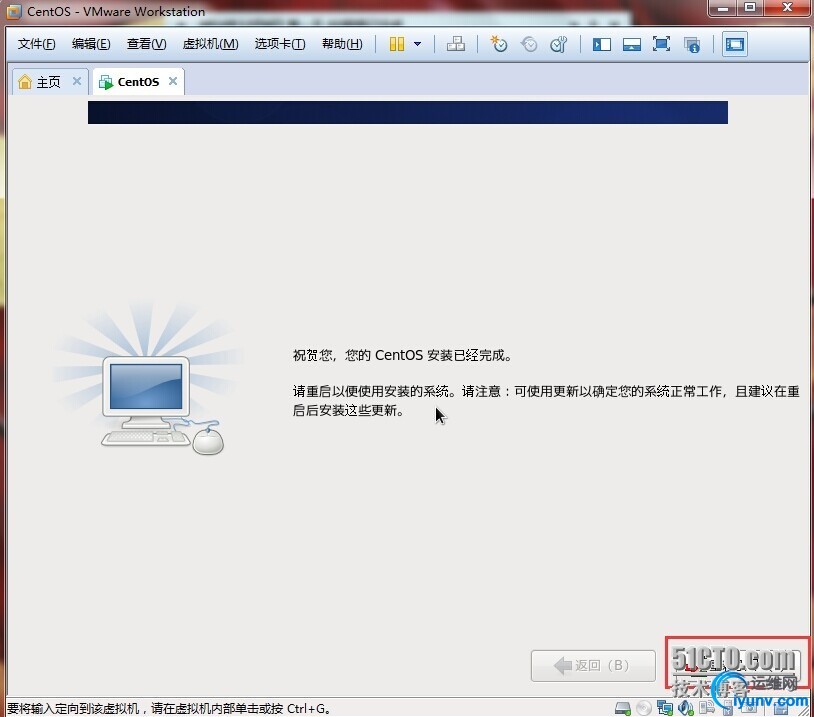The image size is (814, 717).
Task: Minimize the VMware Workstation window
Action: (x=723, y=8)
